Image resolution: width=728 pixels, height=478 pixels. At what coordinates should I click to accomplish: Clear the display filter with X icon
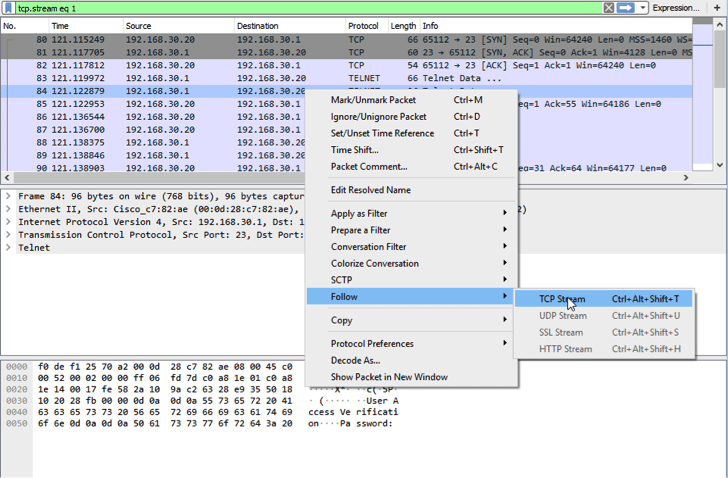[608, 7]
